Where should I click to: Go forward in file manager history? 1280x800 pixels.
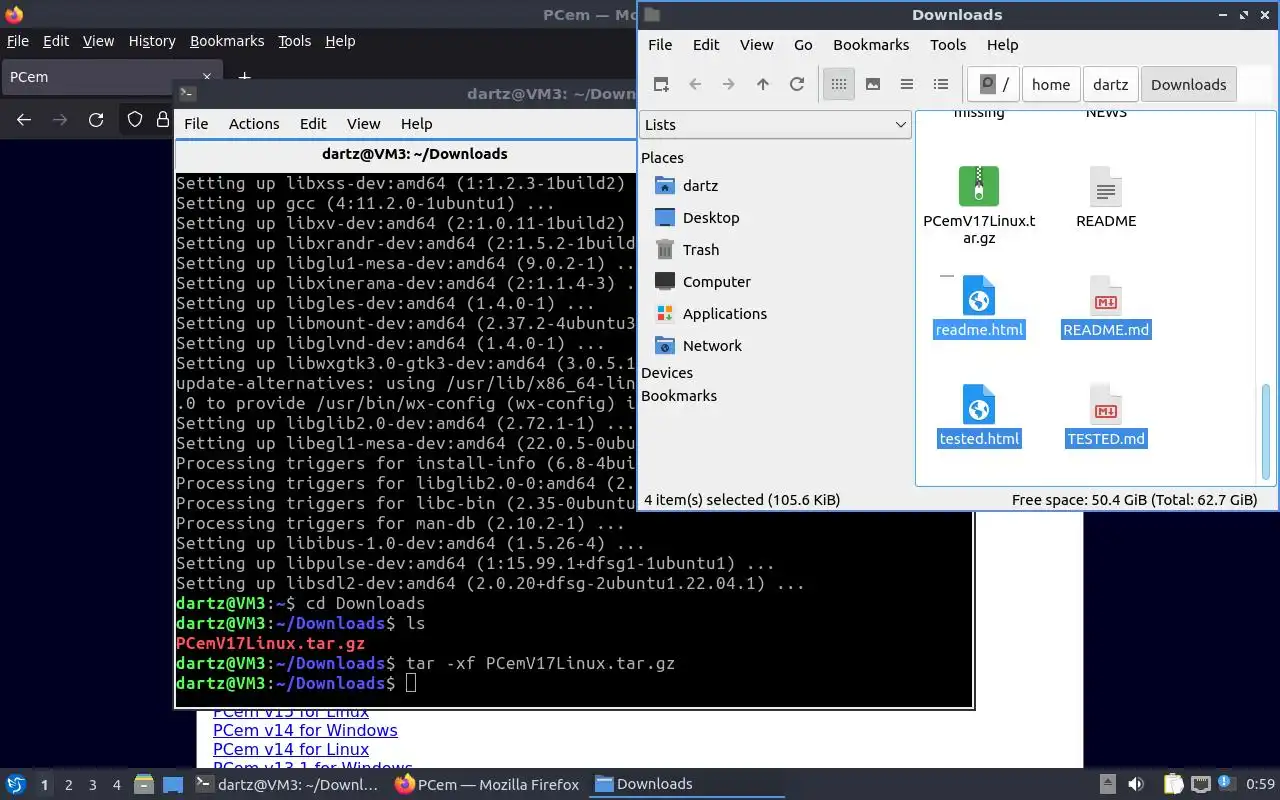(729, 84)
